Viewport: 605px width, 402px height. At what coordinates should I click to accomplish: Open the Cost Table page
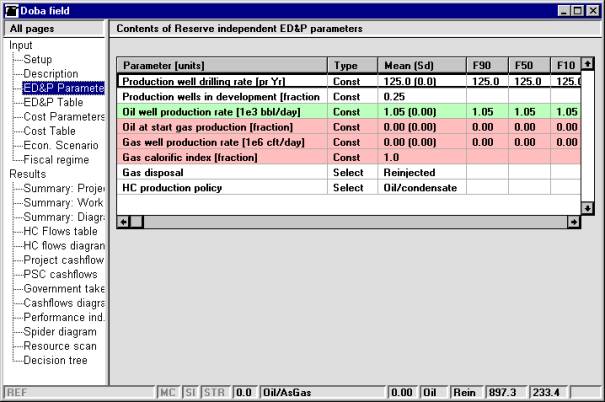49,131
